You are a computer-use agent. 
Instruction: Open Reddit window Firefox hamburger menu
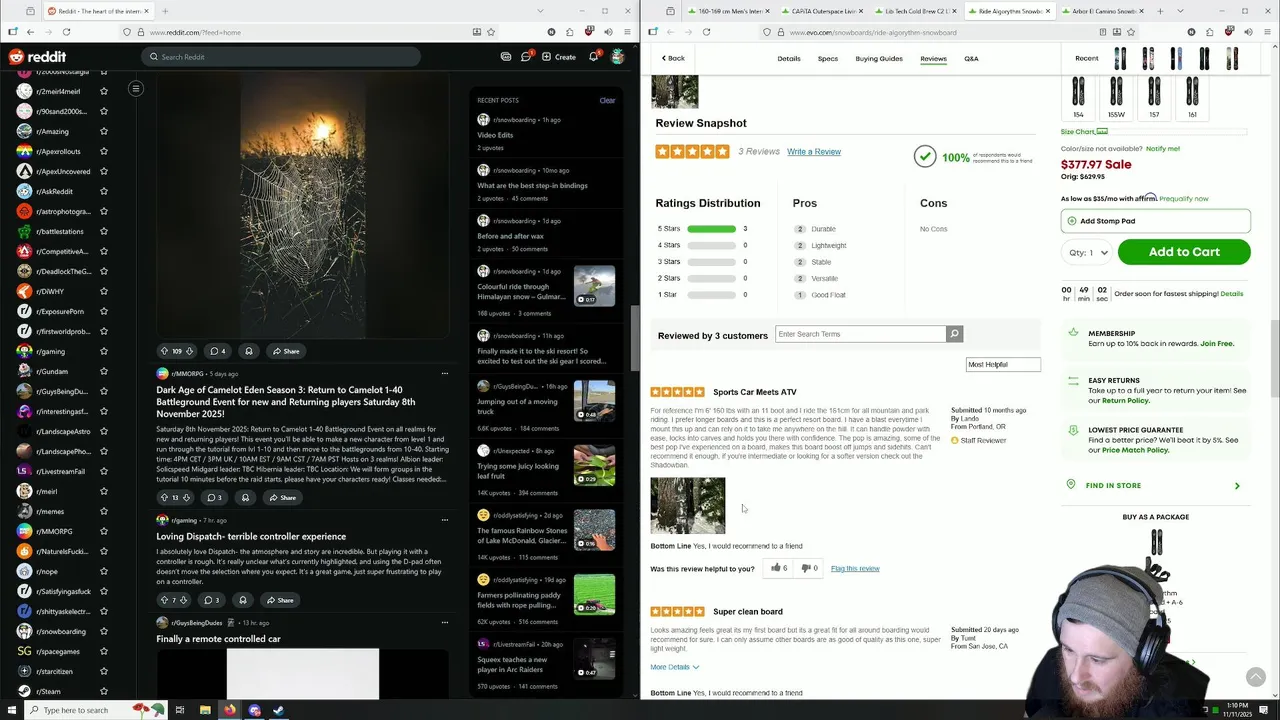click(628, 32)
